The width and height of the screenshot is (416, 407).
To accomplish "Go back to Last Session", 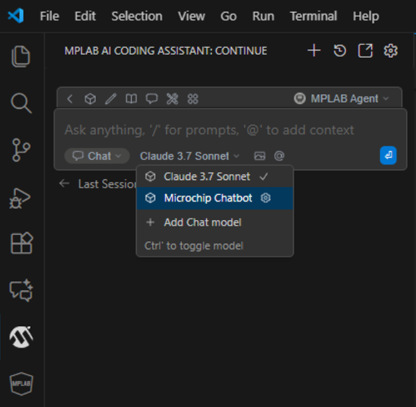I will point(97,184).
